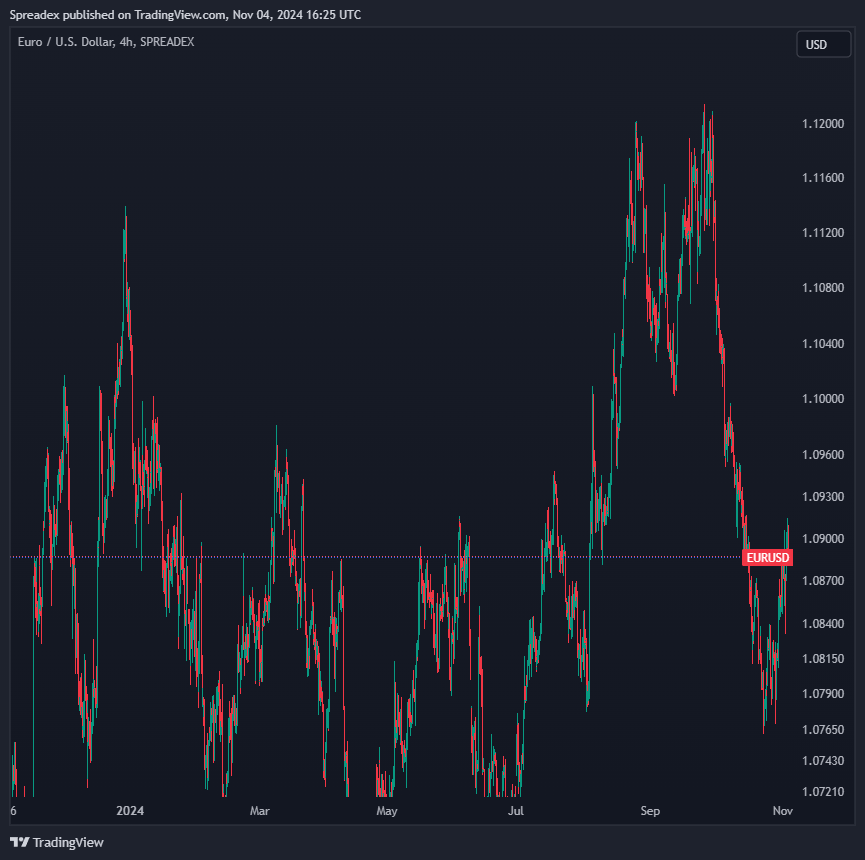The width and height of the screenshot is (865, 860).
Task: Select the 1.11600 price axis label
Action: click(x=823, y=178)
